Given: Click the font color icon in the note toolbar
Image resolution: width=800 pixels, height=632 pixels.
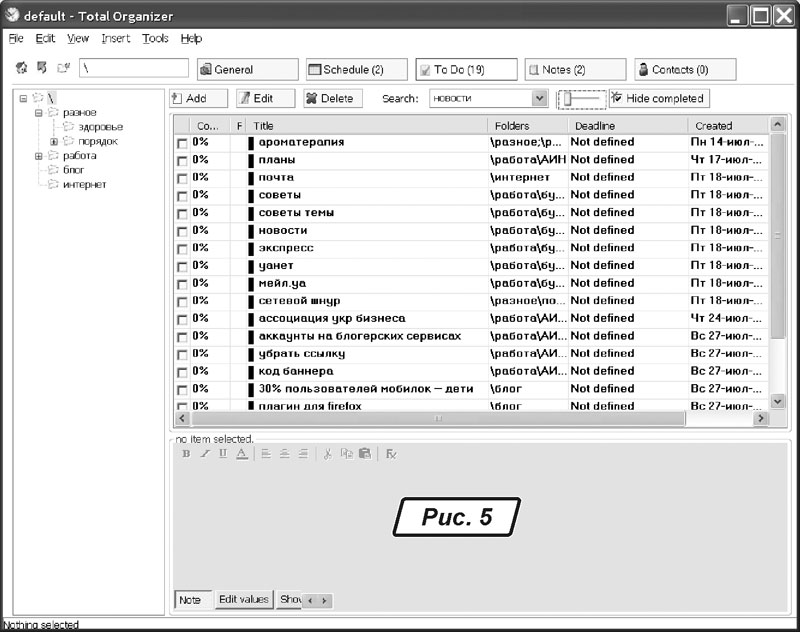Looking at the screenshot, I should point(242,453).
